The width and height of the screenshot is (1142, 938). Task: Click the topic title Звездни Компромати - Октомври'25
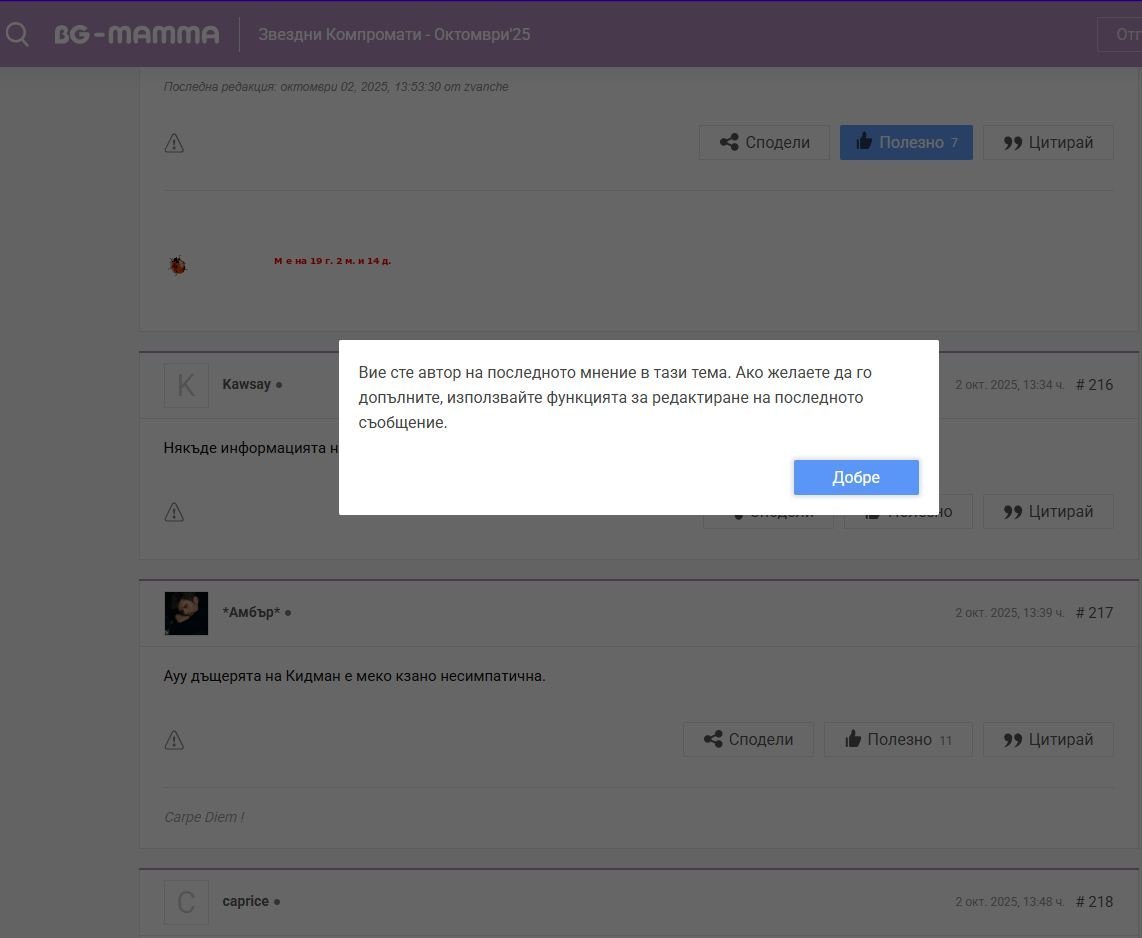point(394,35)
